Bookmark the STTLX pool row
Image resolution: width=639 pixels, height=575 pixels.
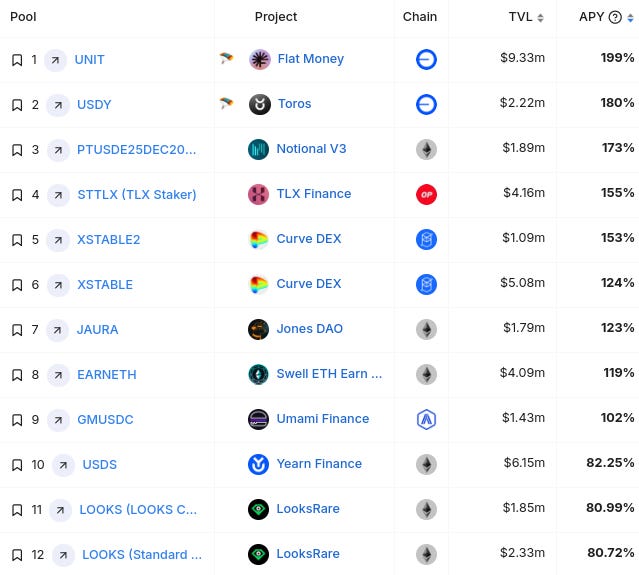coord(17,195)
